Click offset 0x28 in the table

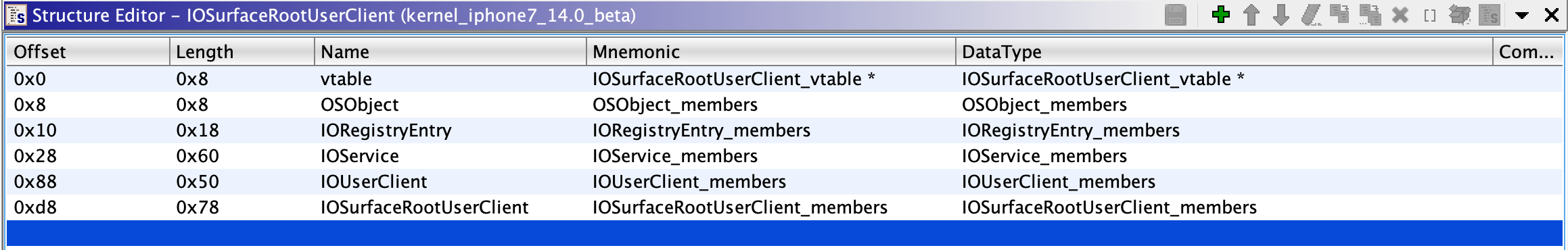point(88,156)
